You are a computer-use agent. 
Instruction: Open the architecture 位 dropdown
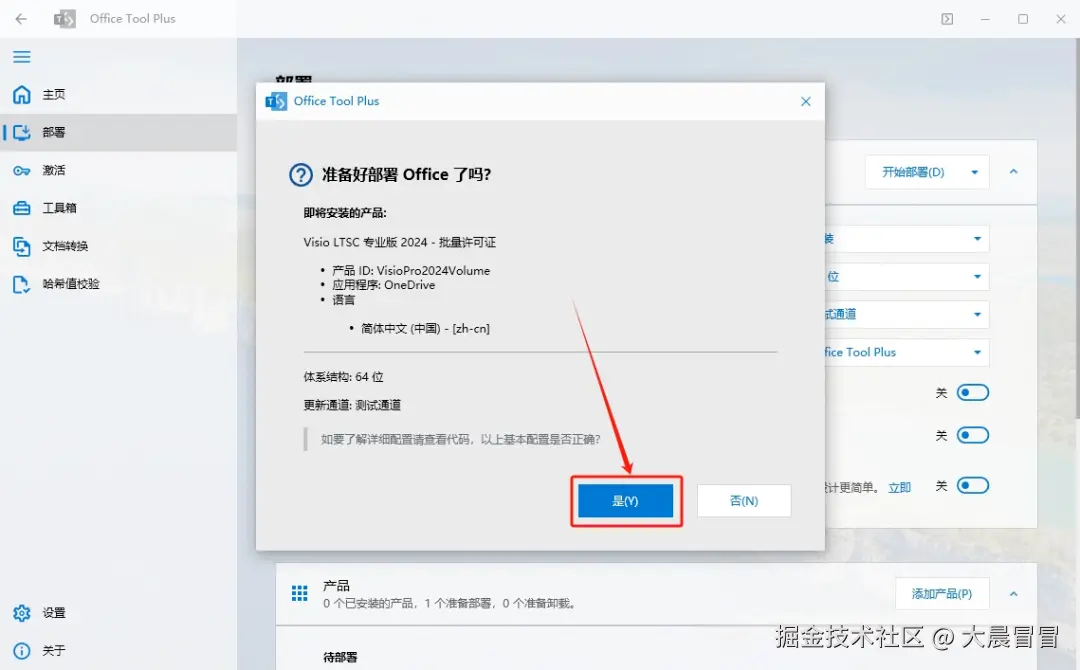pyautogui.click(x=907, y=277)
